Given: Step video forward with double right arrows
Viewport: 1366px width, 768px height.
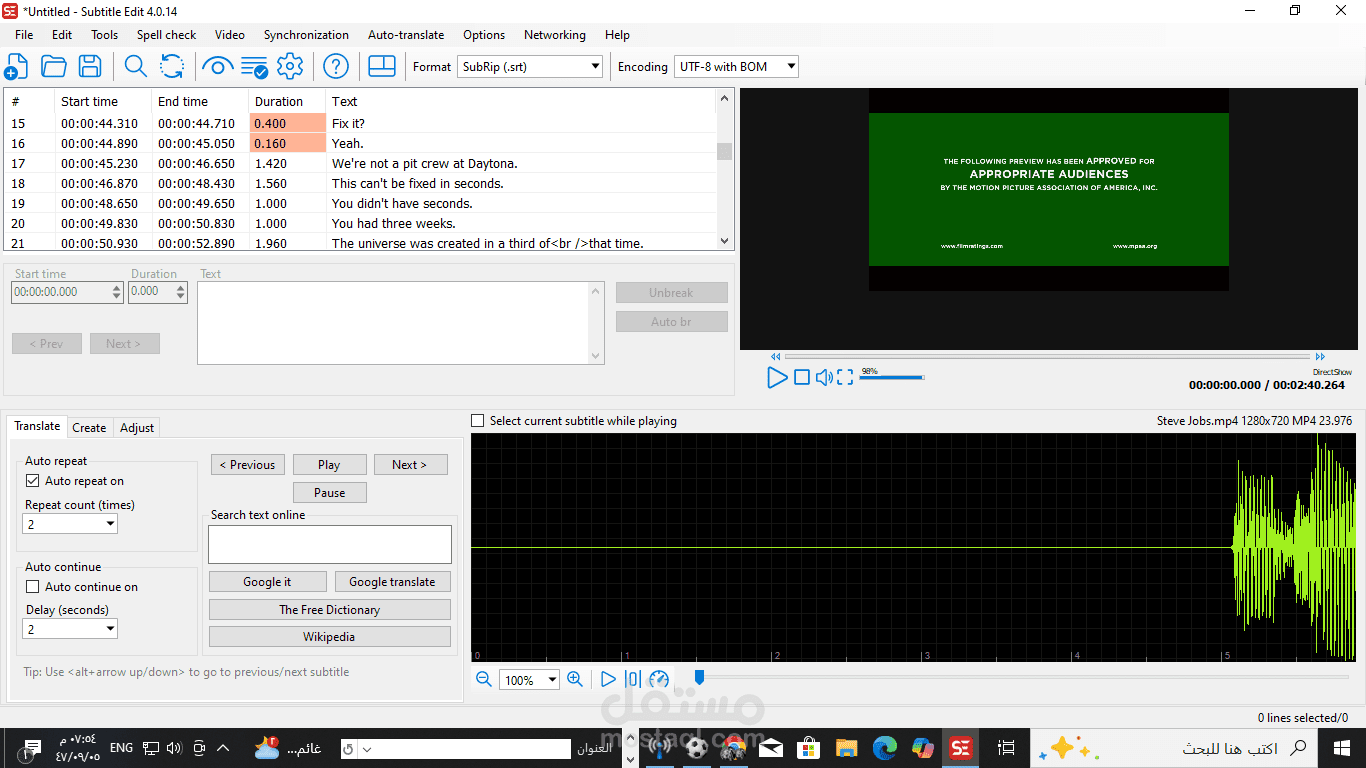Looking at the screenshot, I should point(1320,356).
